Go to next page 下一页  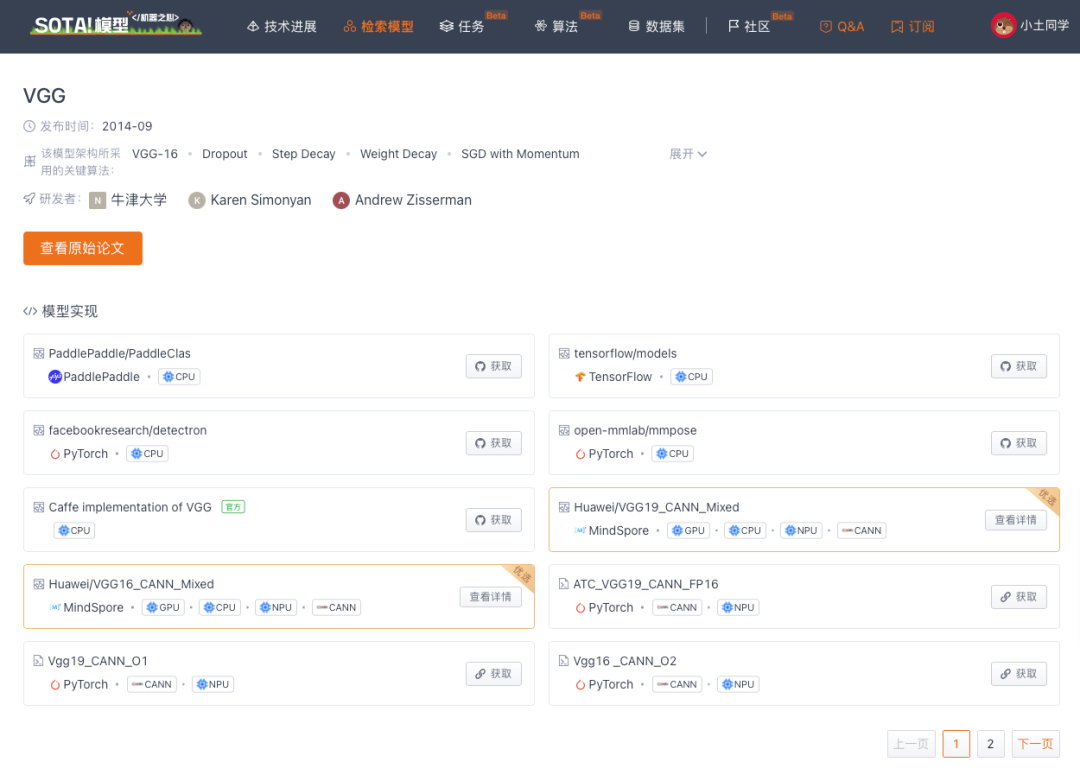point(1035,744)
